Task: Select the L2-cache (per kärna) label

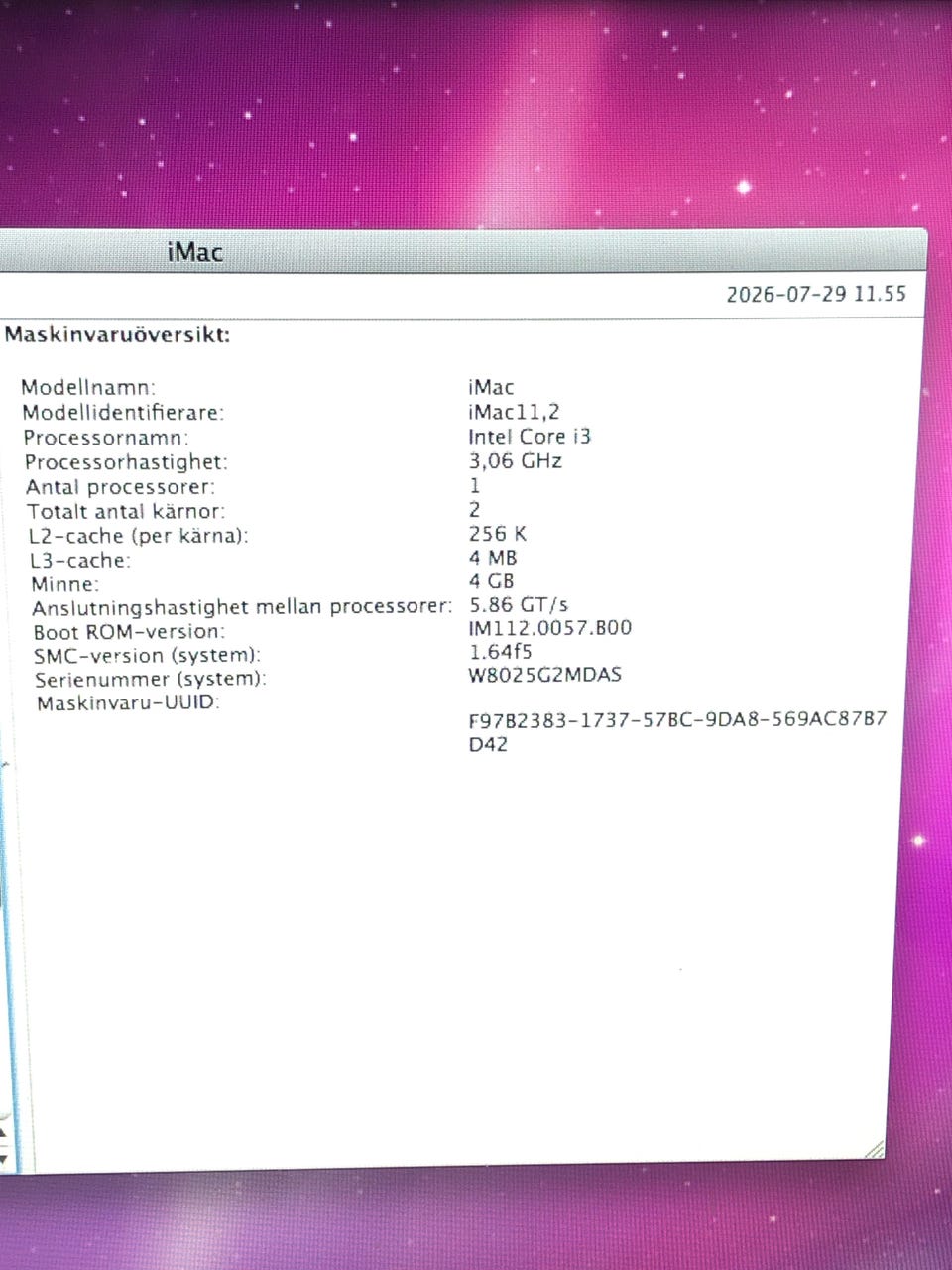Action: click(x=138, y=536)
